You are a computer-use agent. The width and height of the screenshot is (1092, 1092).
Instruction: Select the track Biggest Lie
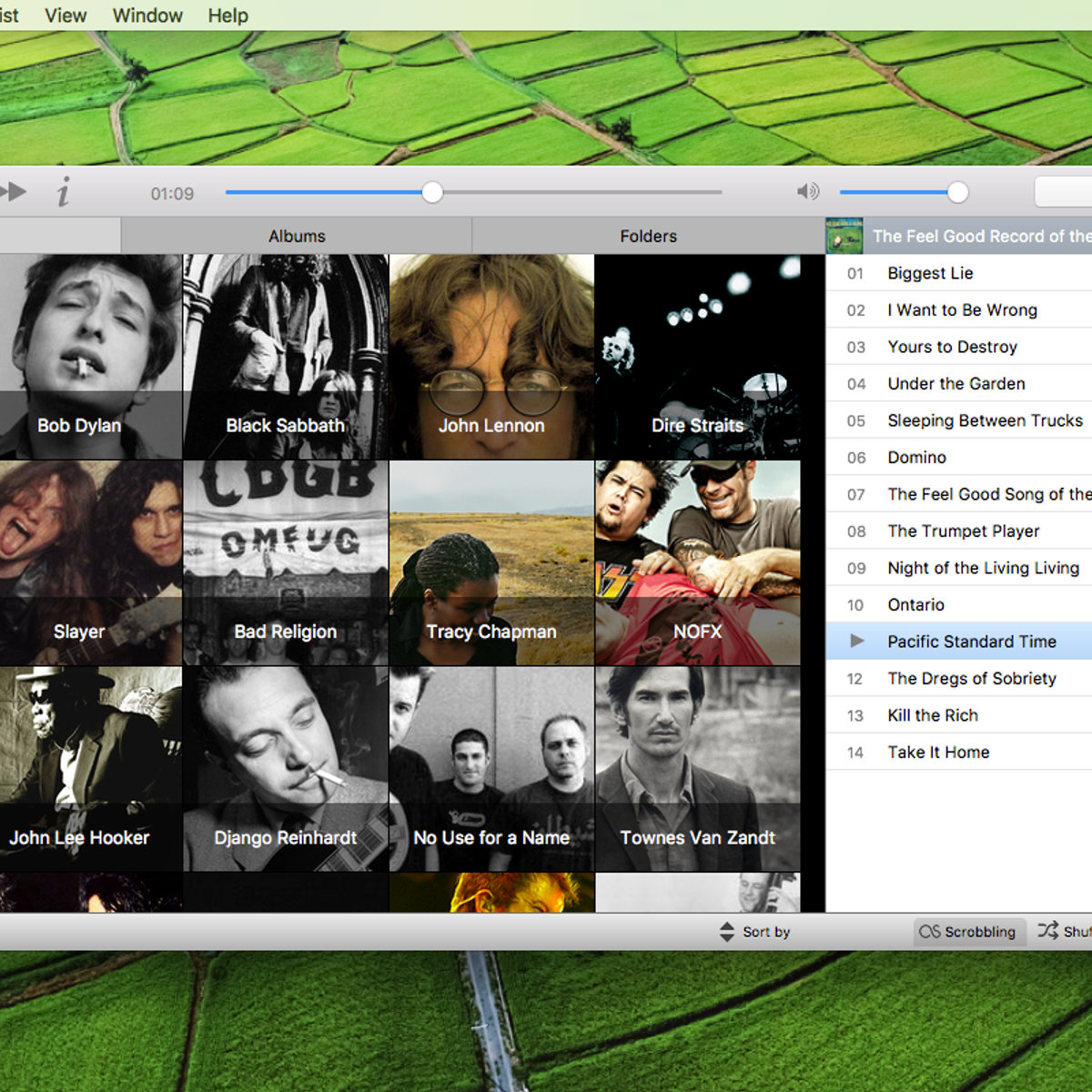930,273
